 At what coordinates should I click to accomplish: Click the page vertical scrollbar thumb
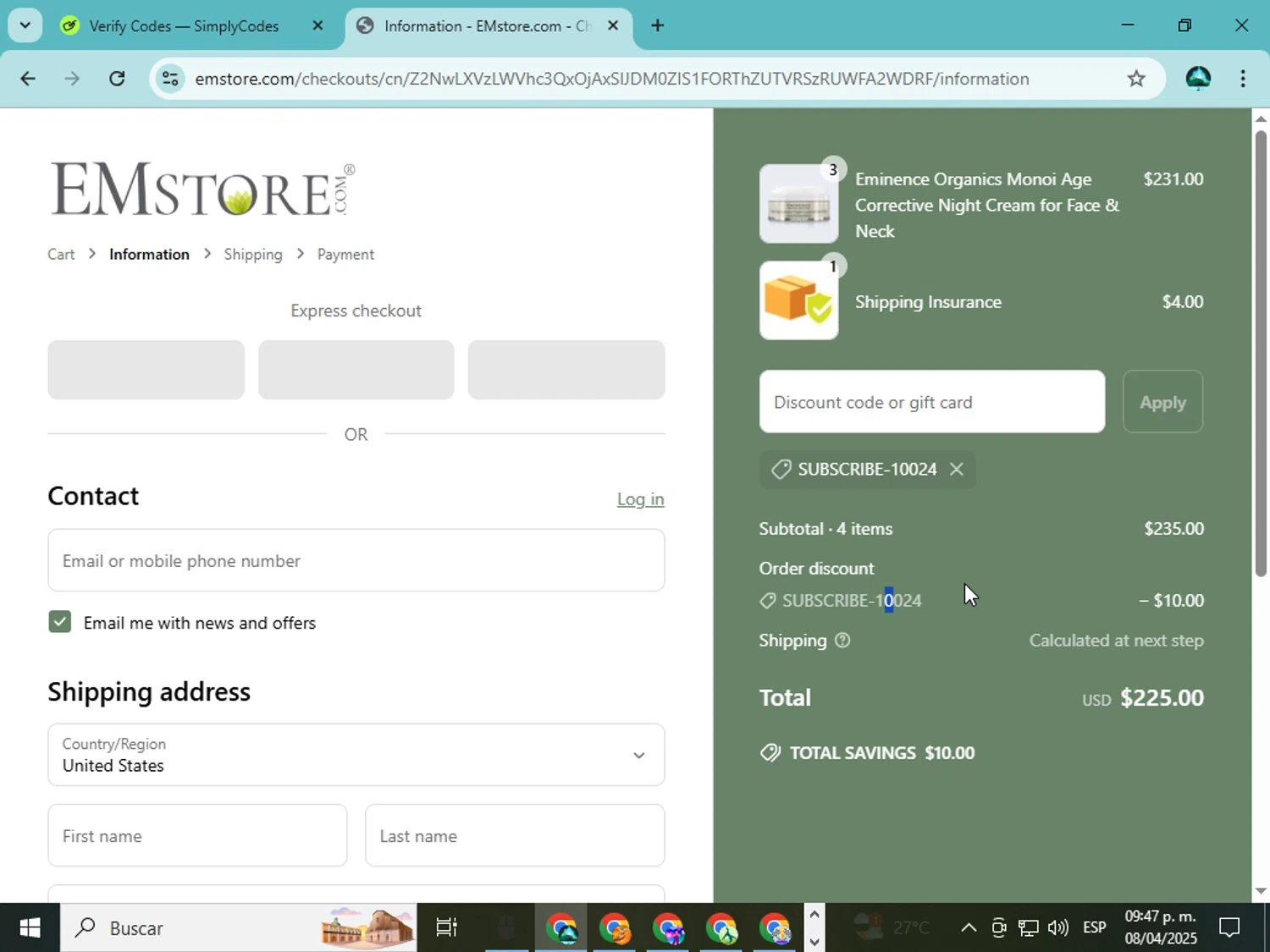(x=1261, y=354)
